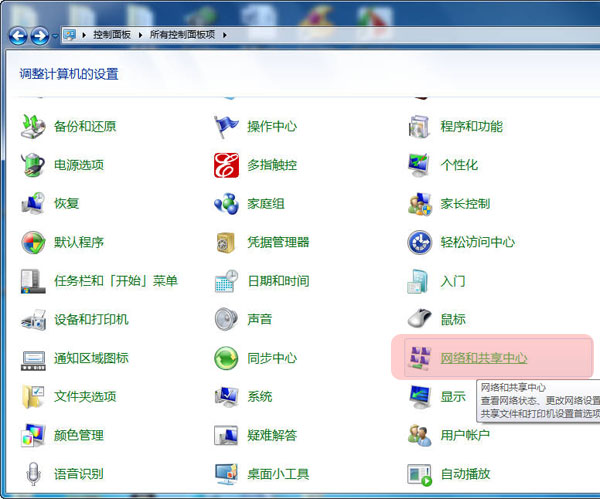
Task: Click the 声音 speaker icon
Action: click(x=227, y=320)
